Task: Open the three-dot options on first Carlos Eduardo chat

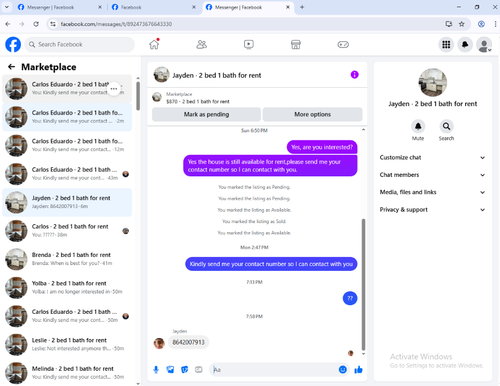Action: 114,89
